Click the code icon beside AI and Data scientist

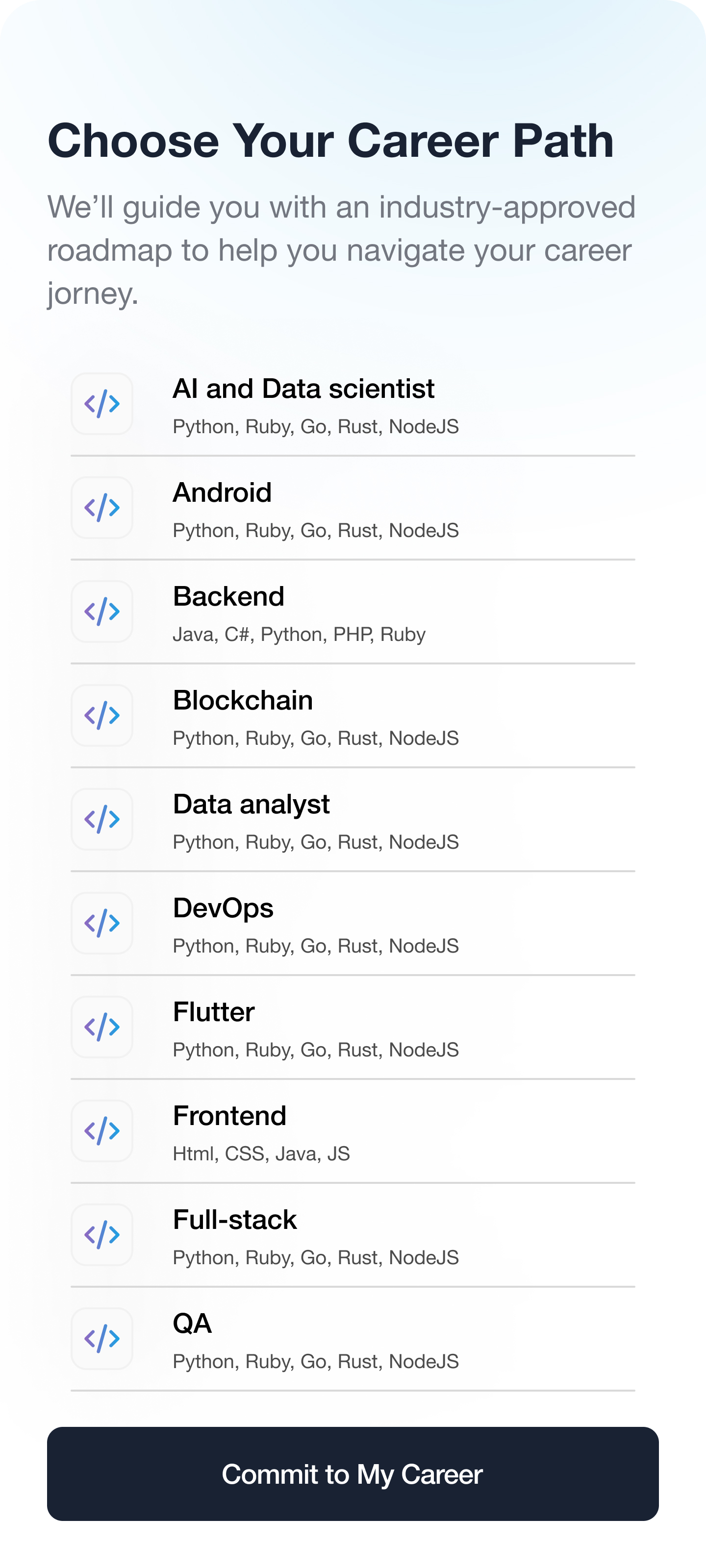[101, 404]
